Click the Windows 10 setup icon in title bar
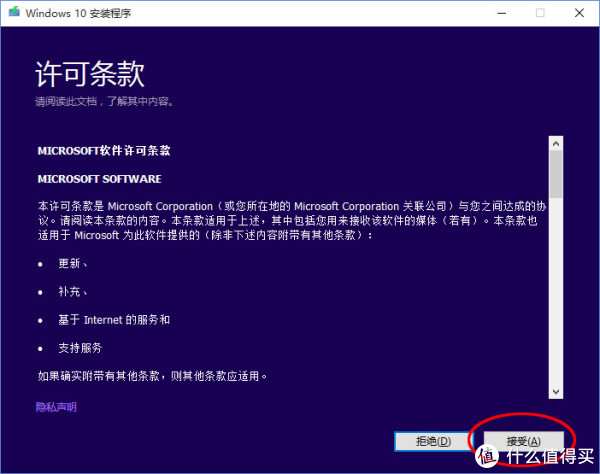The height and width of the screenshot is (474, 600). pyautogui.click(x=15, y=13)
